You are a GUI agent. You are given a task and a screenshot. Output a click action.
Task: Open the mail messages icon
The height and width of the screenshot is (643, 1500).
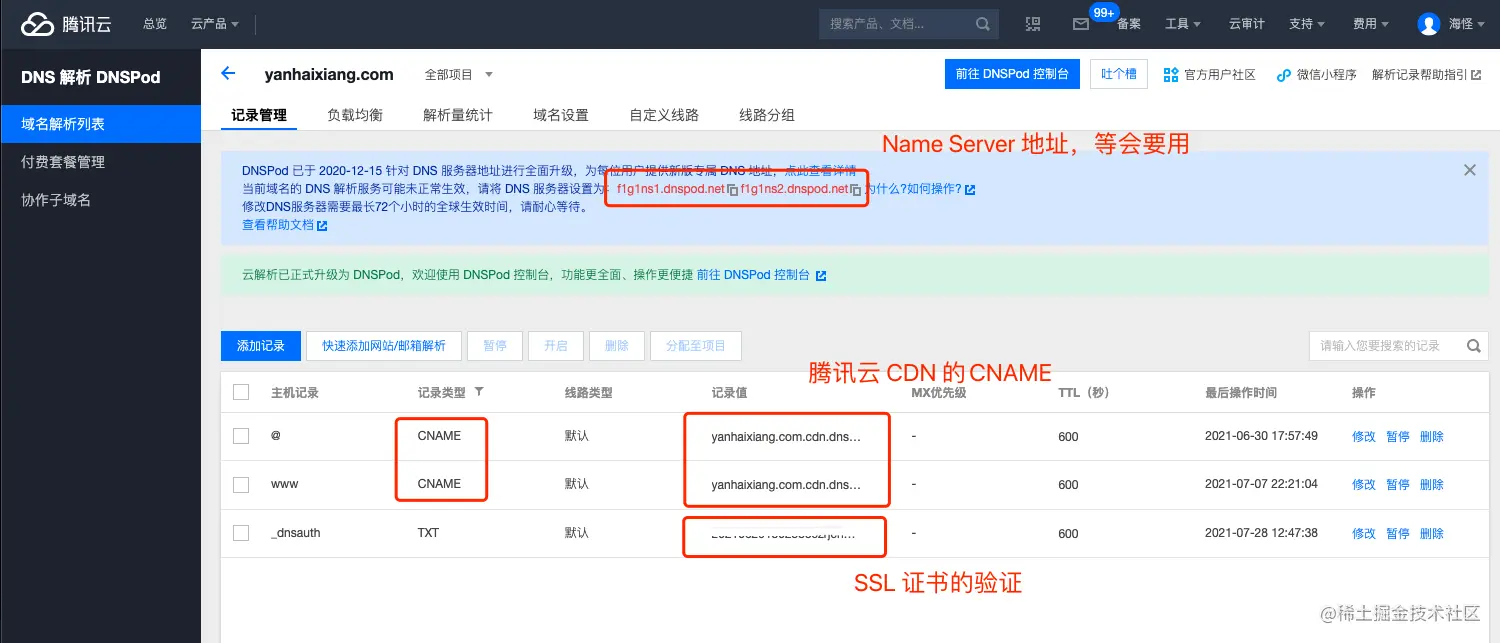click(1081, 24)
